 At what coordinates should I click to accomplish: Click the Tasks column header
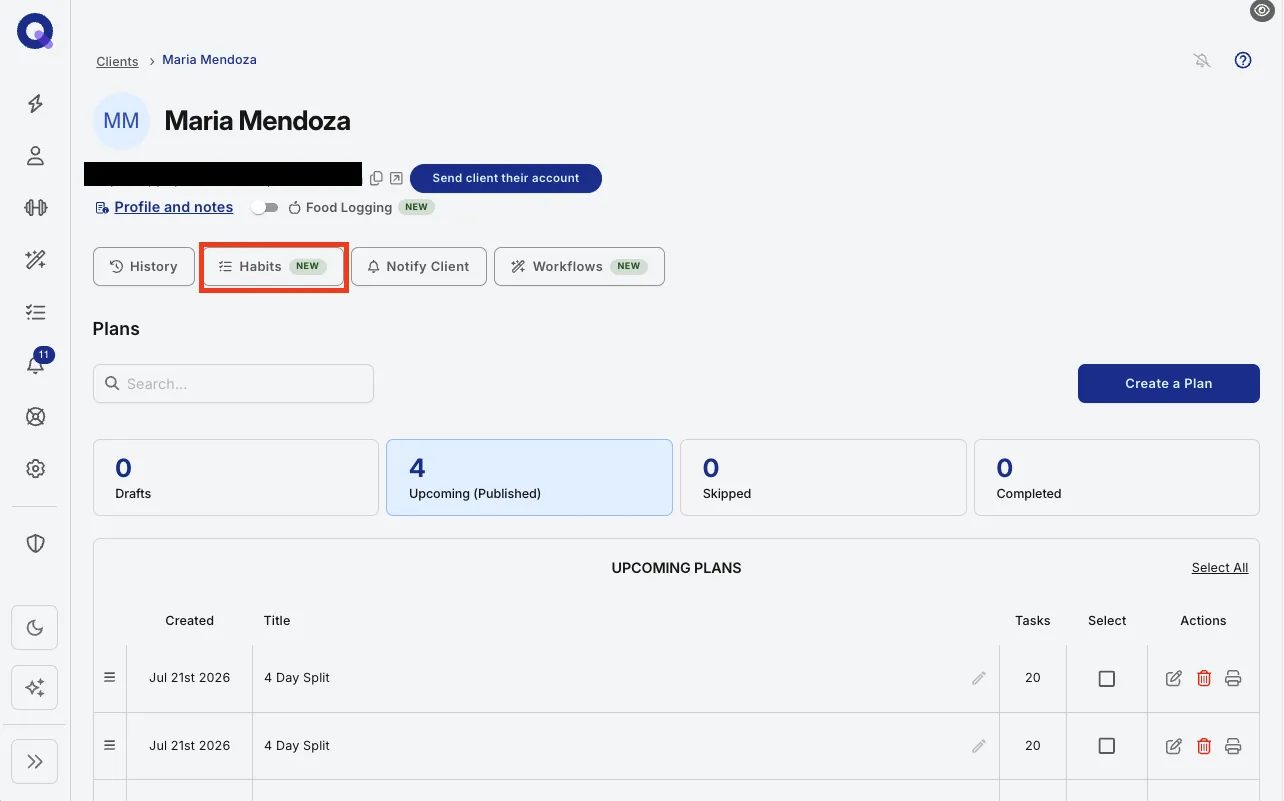1033,621
